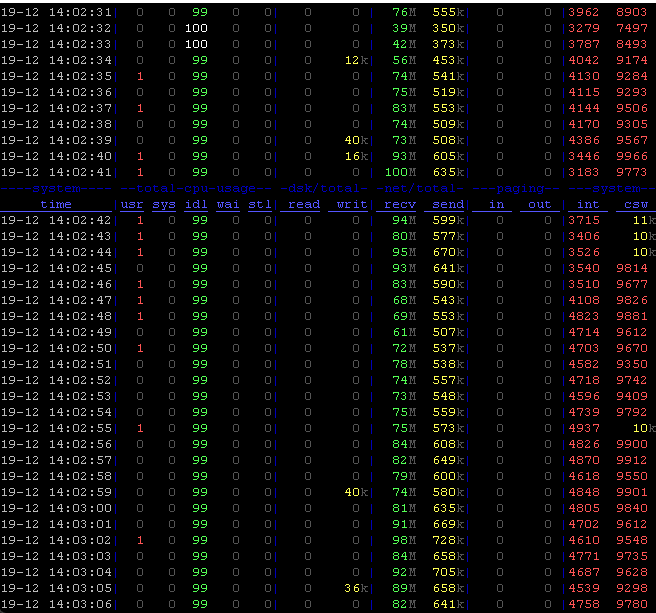This screenshot has width=656, height=613.
Task: Click the '36k' disk write value
Action: point(356,588)
